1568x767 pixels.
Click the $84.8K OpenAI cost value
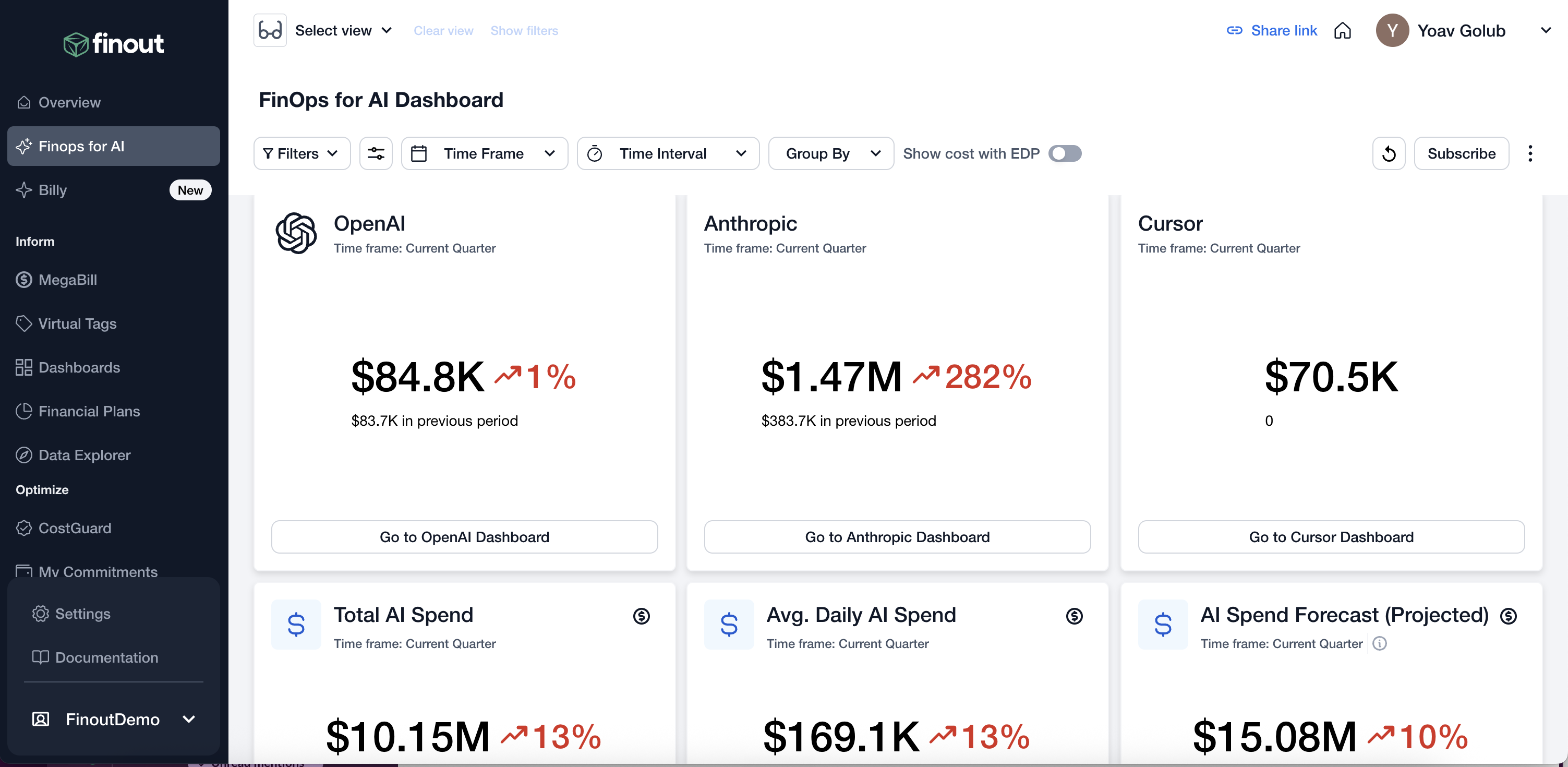tap(418, 376)
